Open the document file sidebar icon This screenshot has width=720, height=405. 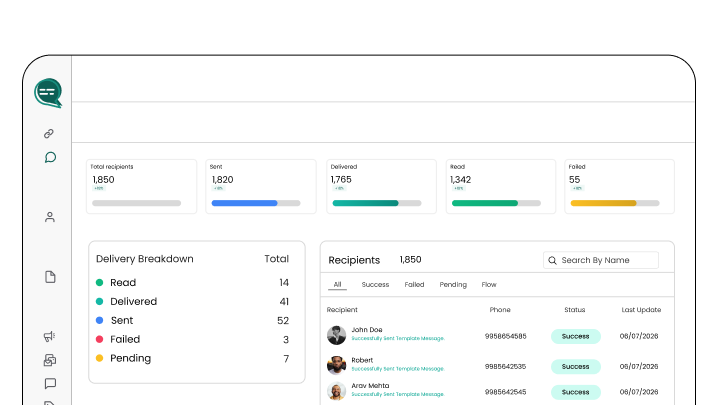tap(50, 277)
